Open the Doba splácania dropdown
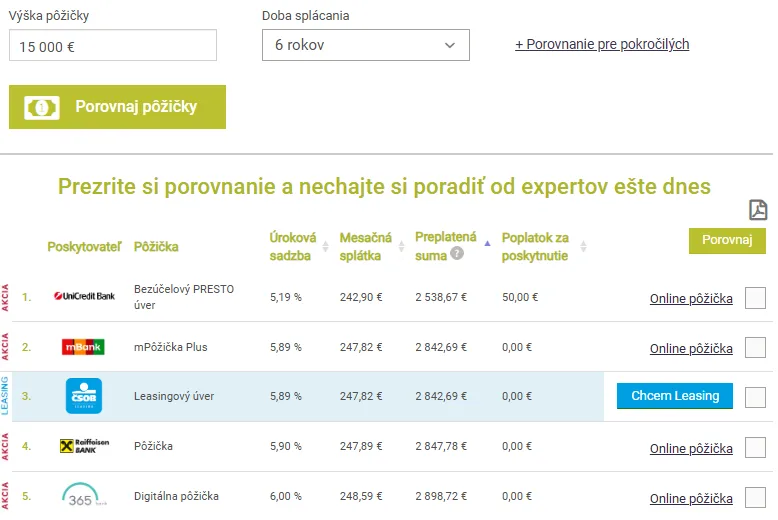 [366, 45]
